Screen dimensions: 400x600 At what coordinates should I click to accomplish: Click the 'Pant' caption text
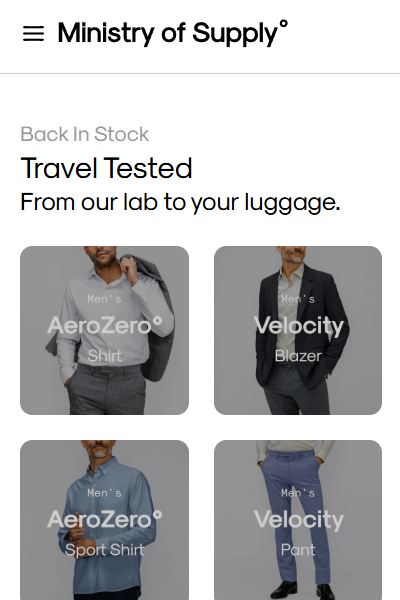[x=298, y=550]
